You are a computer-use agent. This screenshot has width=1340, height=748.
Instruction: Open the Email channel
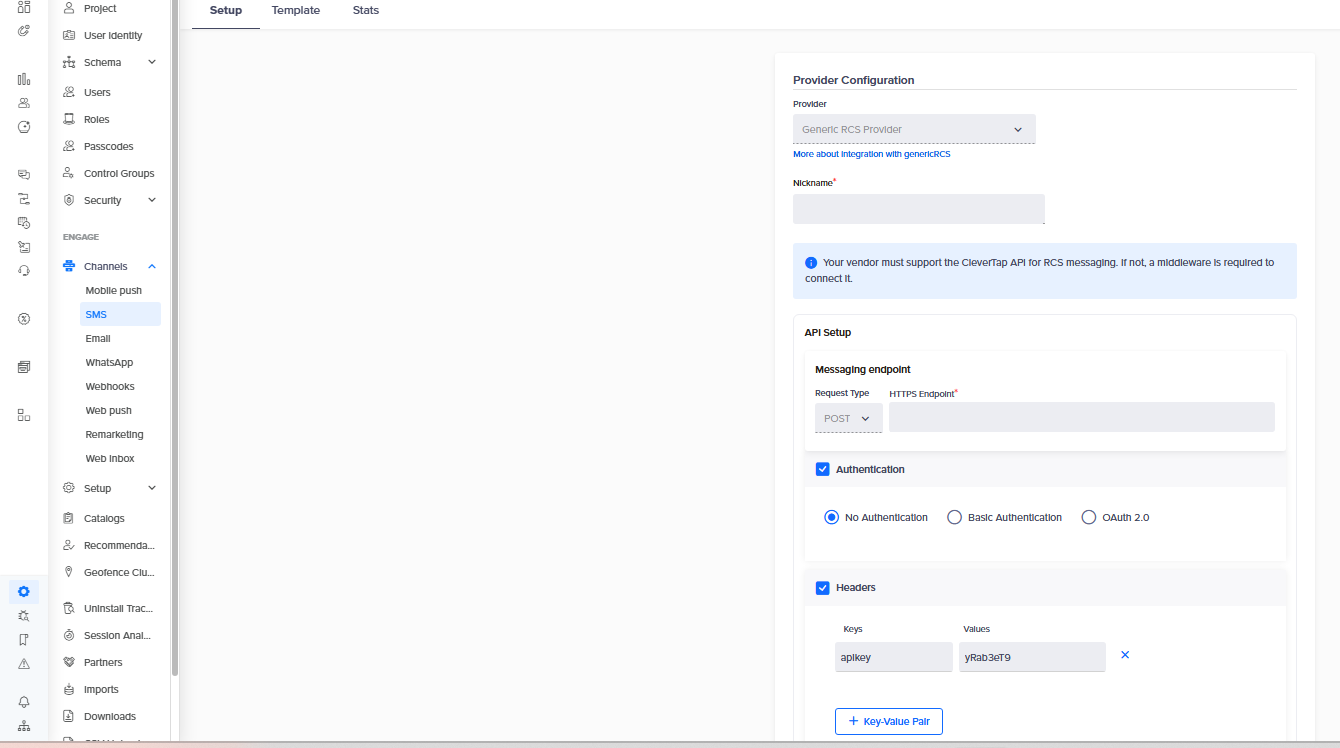(x=98, y=338)
